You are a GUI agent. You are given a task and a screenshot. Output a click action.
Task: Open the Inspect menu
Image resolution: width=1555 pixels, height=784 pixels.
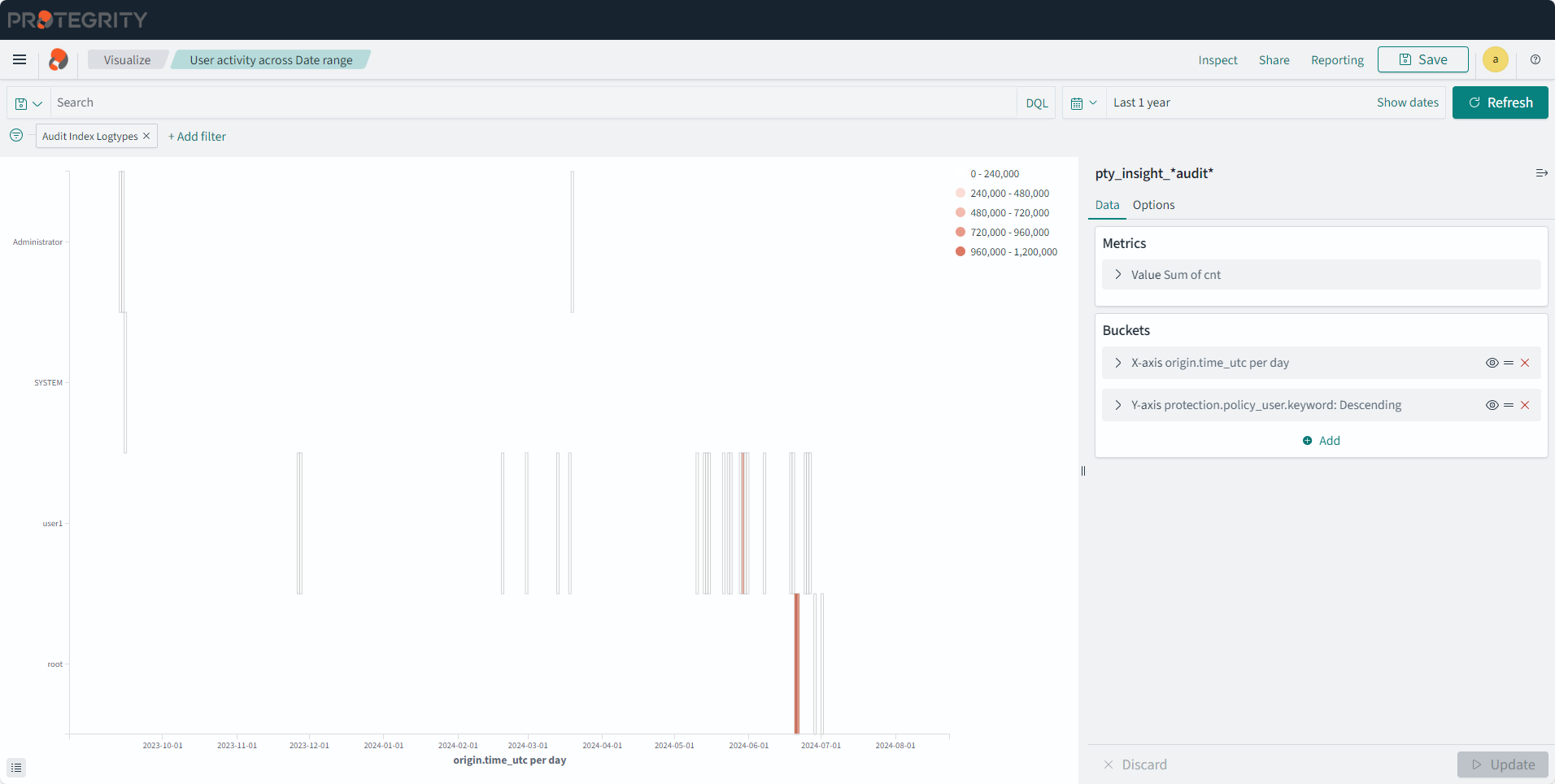(1217, 60)
